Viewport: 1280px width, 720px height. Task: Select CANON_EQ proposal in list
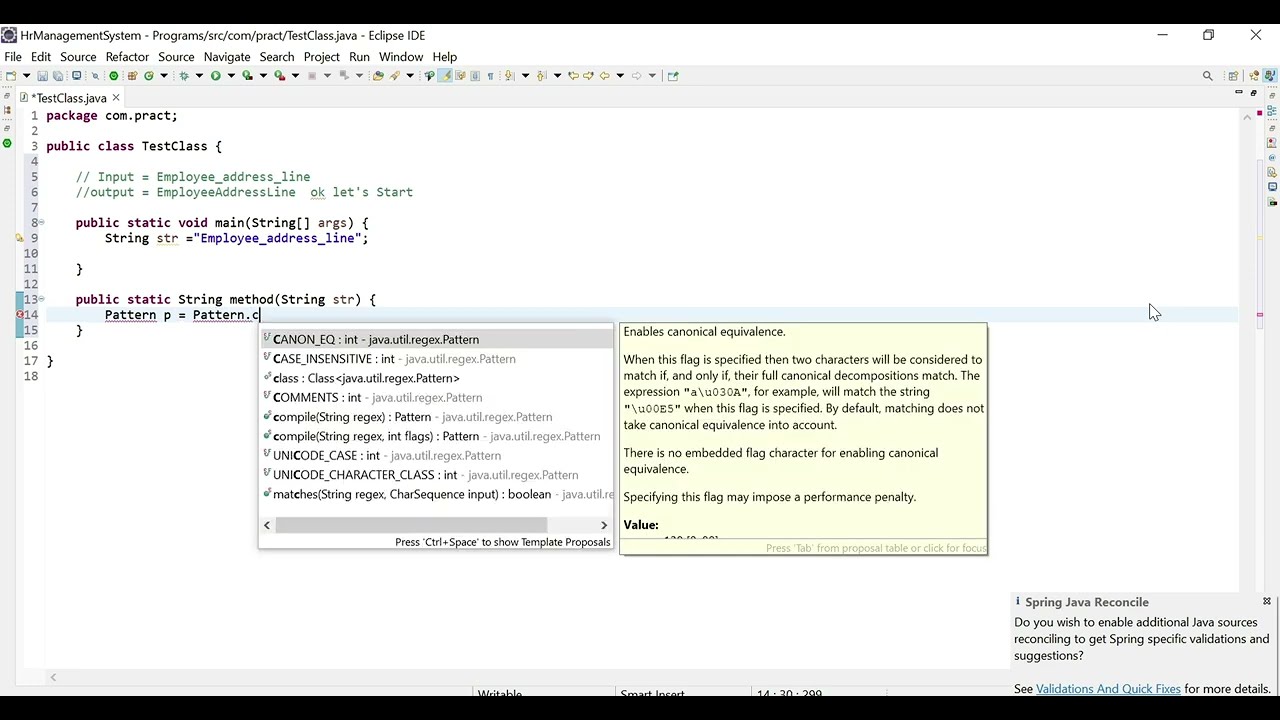click(436, 340)
